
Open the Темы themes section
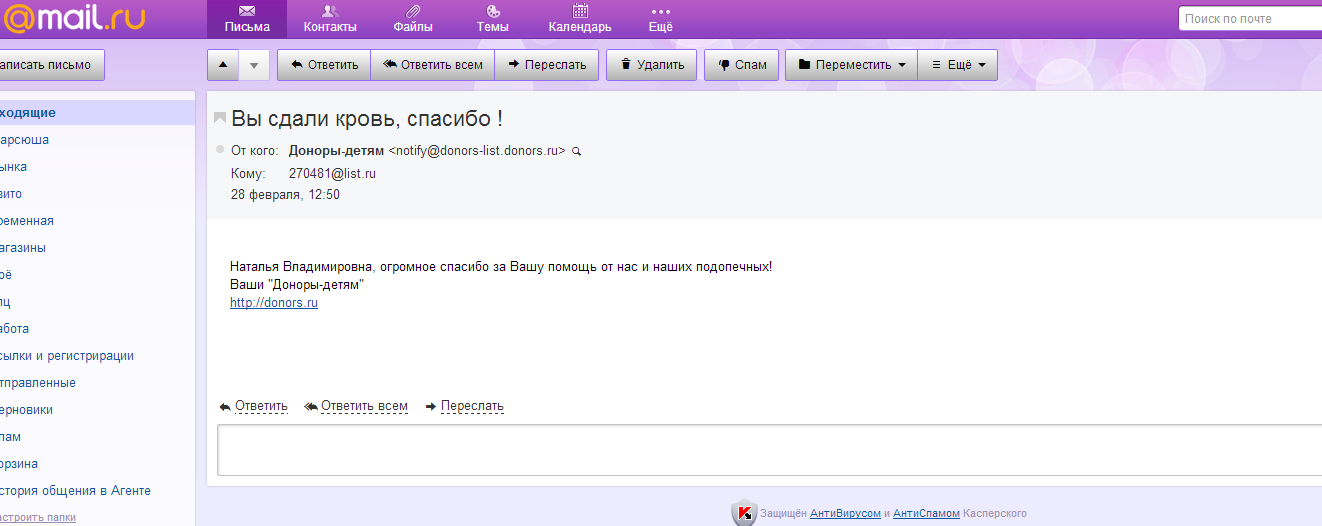tap(492, 19)
